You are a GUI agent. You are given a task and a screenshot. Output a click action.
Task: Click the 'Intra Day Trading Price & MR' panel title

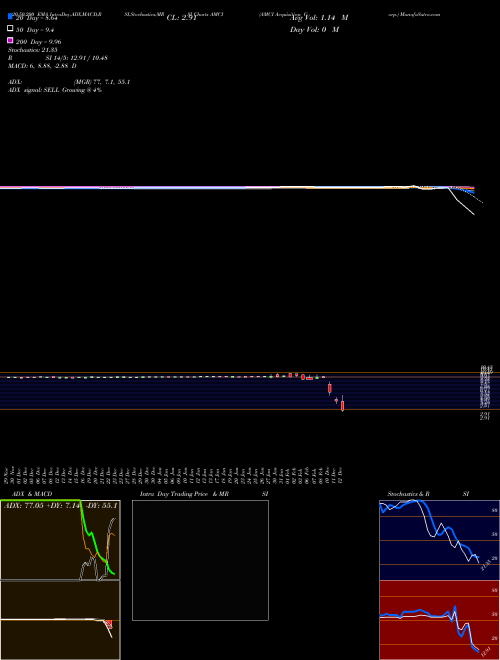pos(184,494)
